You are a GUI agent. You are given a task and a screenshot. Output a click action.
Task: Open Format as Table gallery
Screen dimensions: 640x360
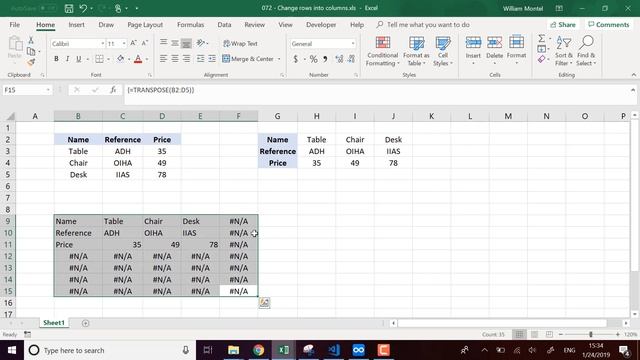tap(416, 51)
